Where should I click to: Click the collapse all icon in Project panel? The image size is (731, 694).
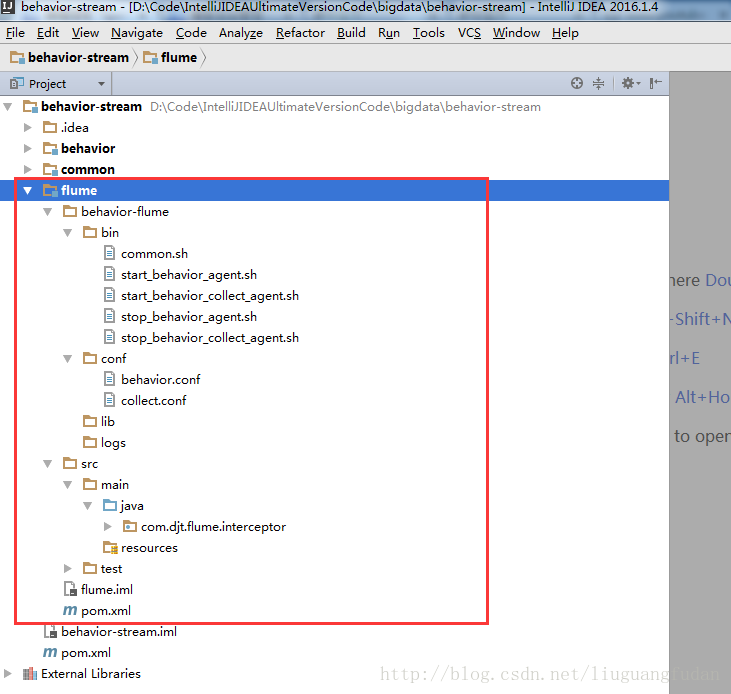tap(598, 83)
